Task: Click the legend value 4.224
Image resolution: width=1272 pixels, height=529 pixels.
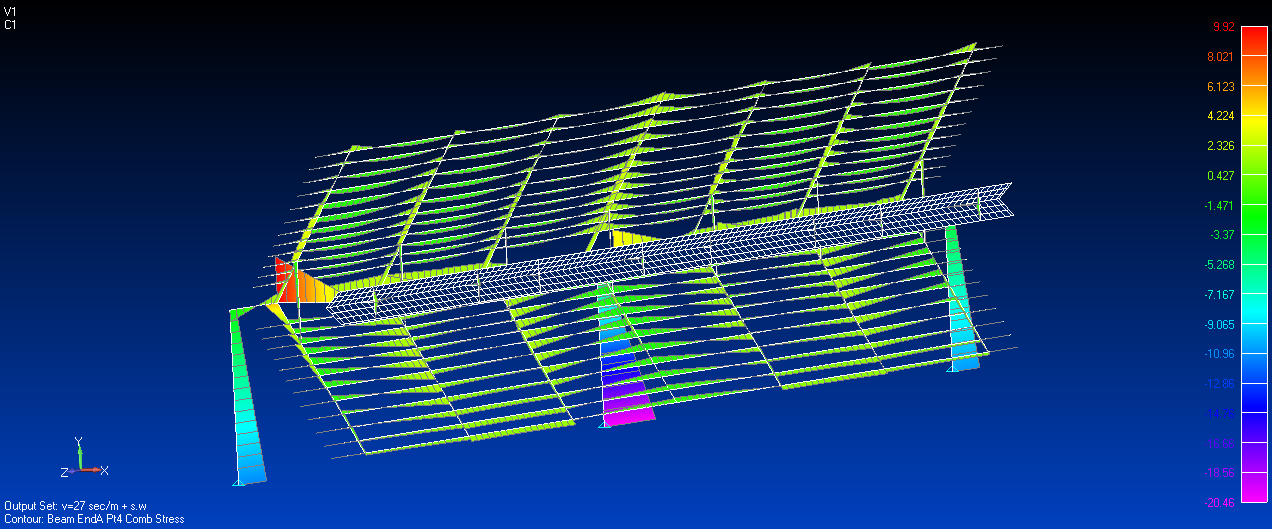Action: coord(1221,116)
